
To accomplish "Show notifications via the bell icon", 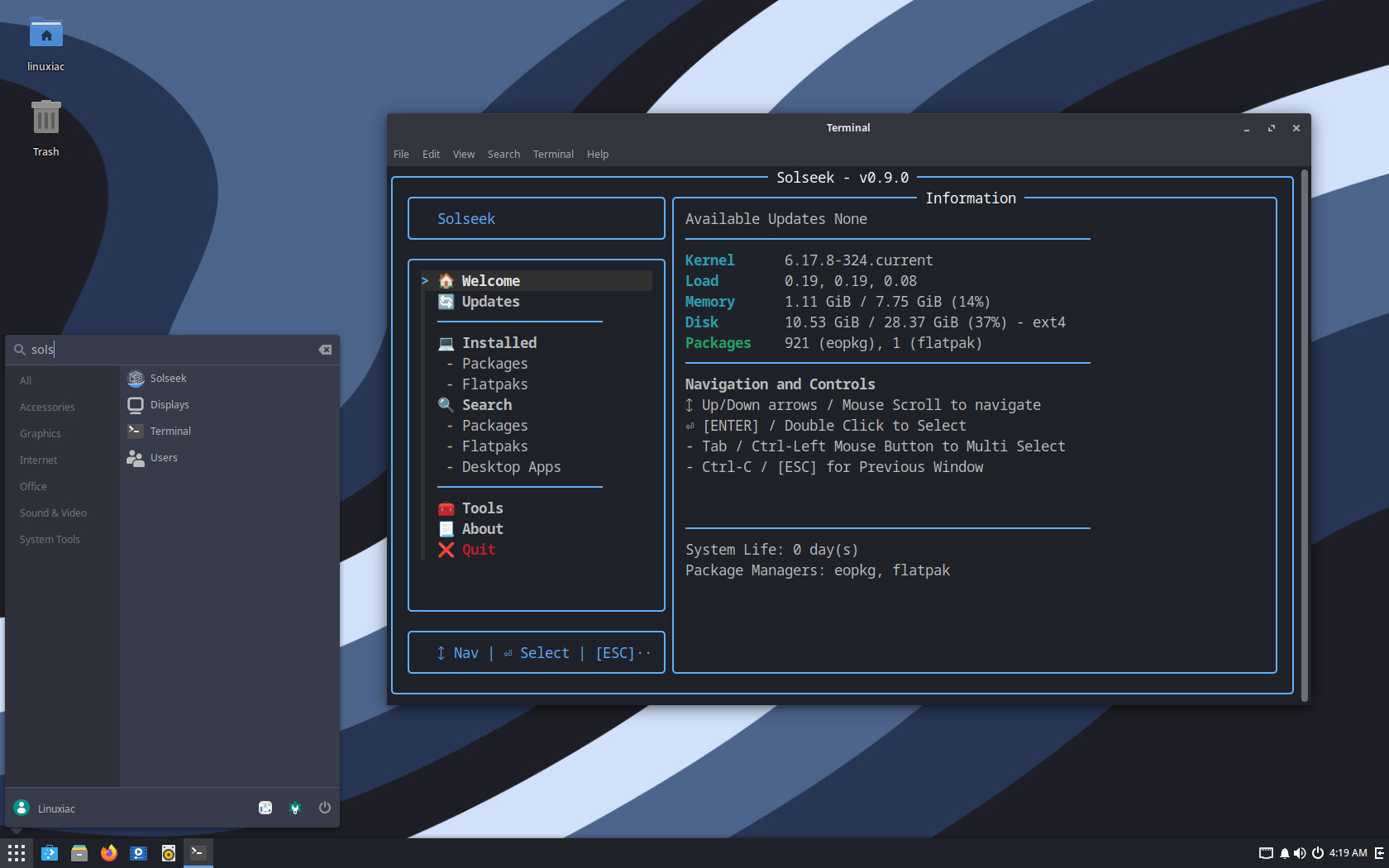I will tap(1284, 853).
